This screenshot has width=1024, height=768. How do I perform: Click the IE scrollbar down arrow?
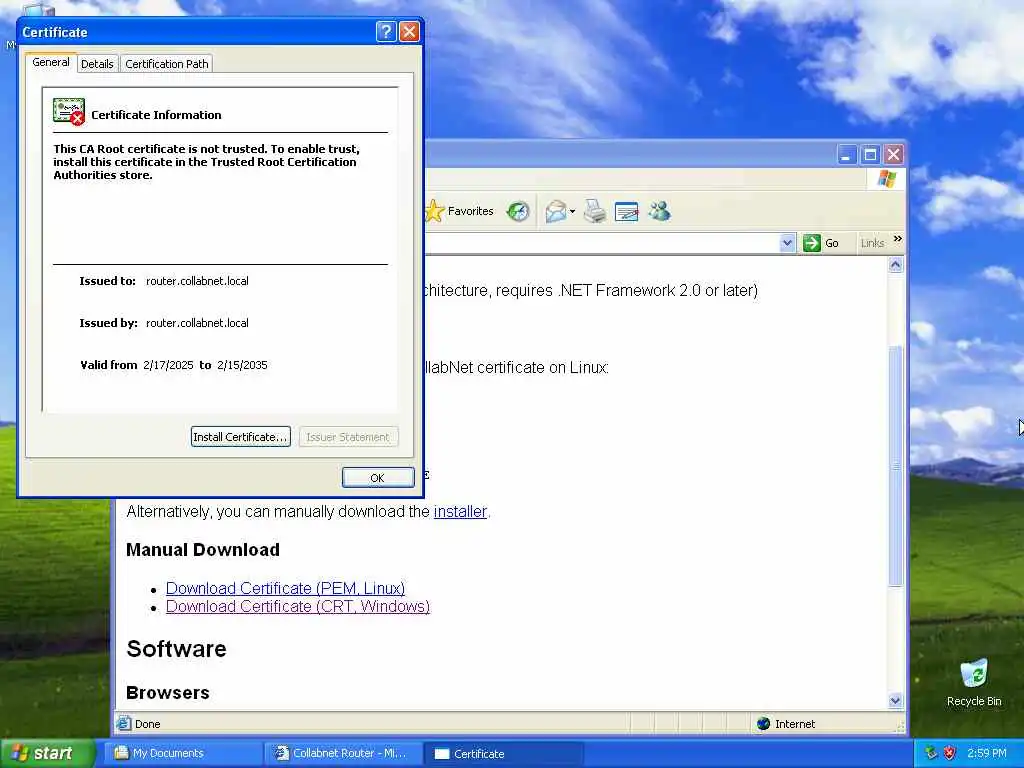pos(895,701)
